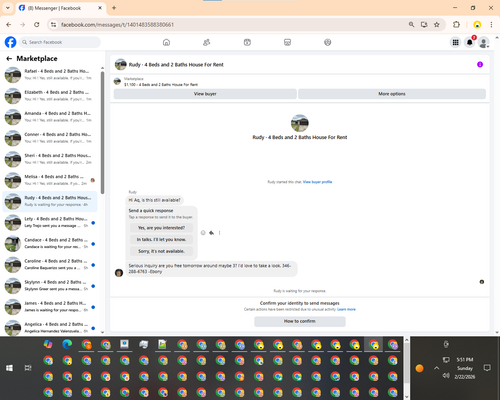500x400 pixels.
Task: Click the Facebook logo
Action: tap(10, 42)
